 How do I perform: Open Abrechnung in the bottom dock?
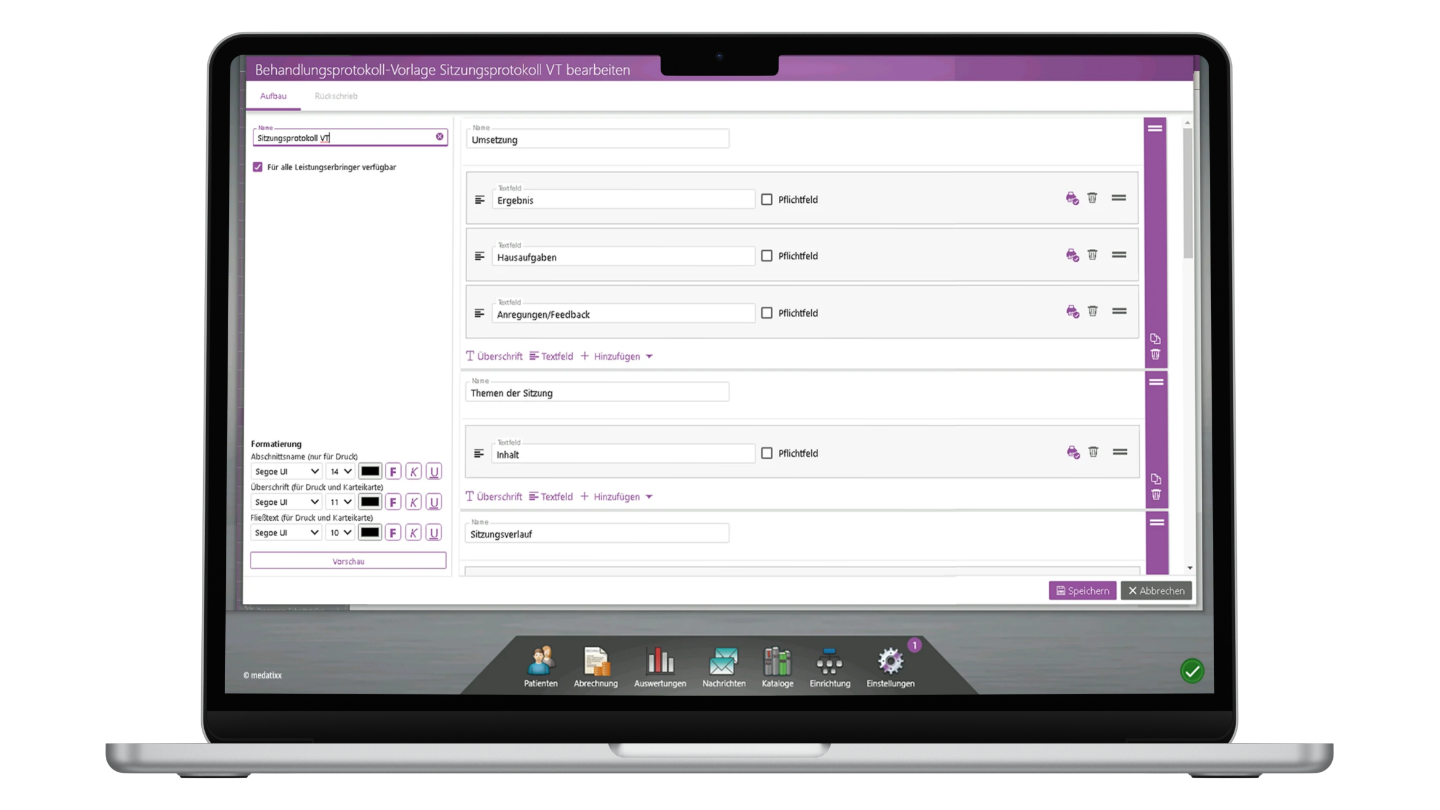(x=596, y=667)
